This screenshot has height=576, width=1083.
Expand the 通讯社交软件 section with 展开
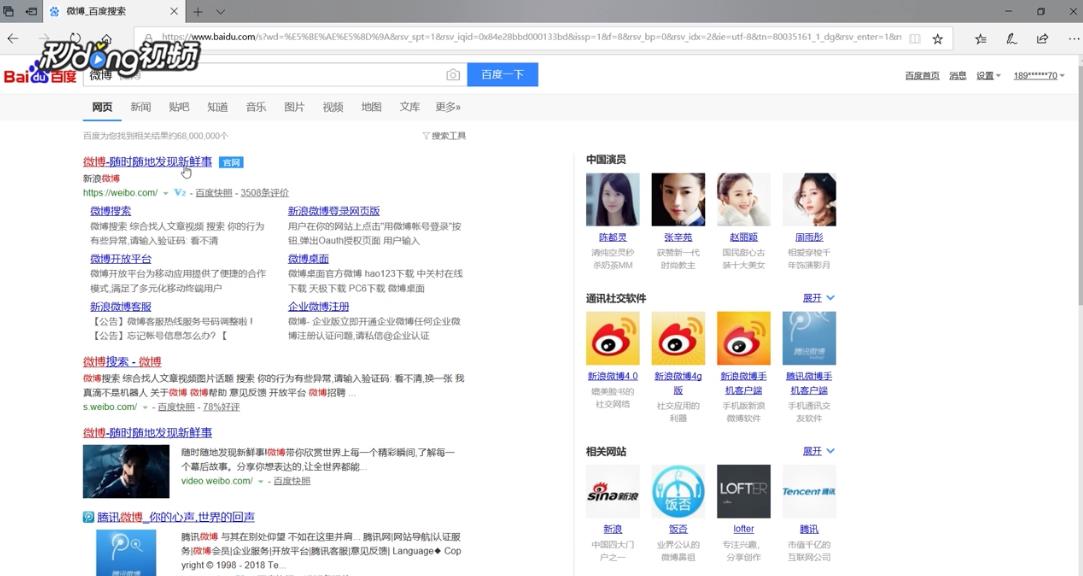coord(818,298)
